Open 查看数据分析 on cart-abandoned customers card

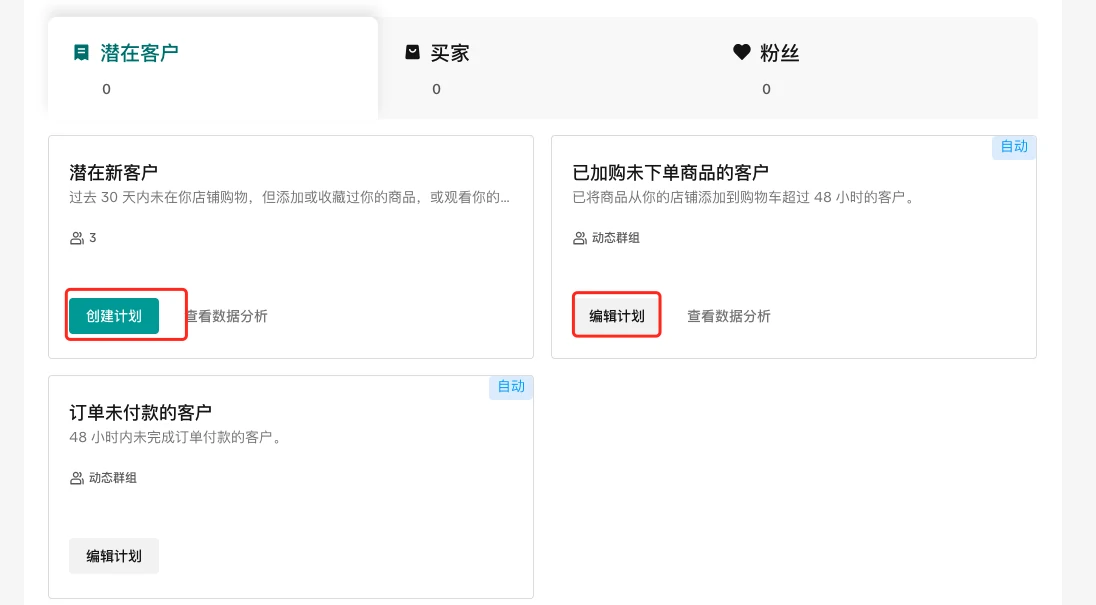(x=729, y=316)
